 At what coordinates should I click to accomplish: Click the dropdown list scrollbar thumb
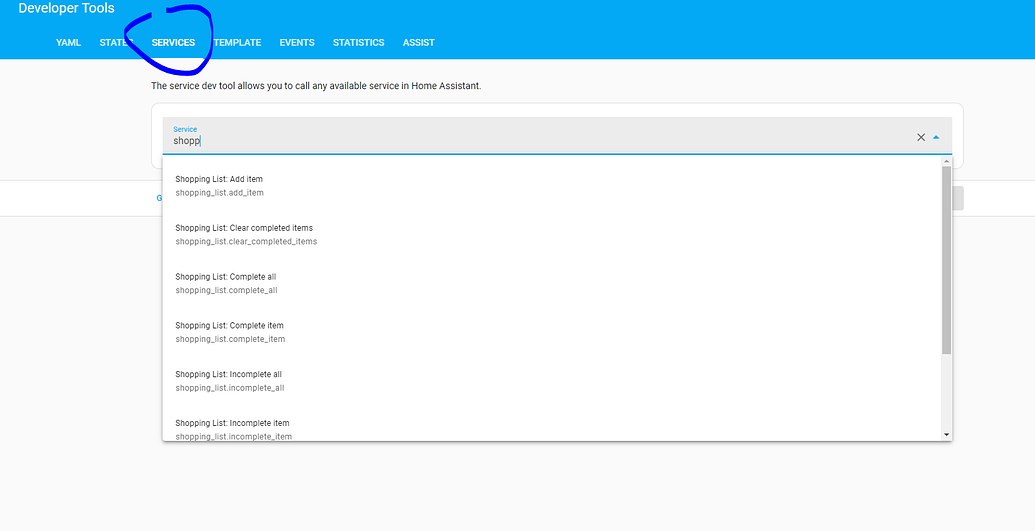coord(947,260)
